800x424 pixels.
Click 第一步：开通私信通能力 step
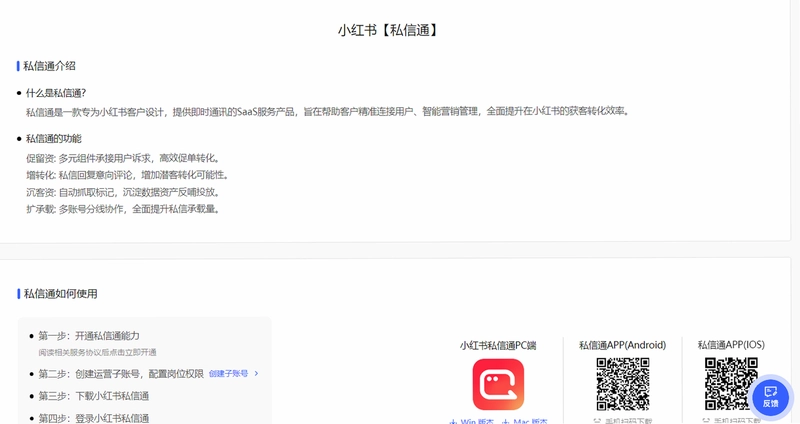(x=89, y=336)
